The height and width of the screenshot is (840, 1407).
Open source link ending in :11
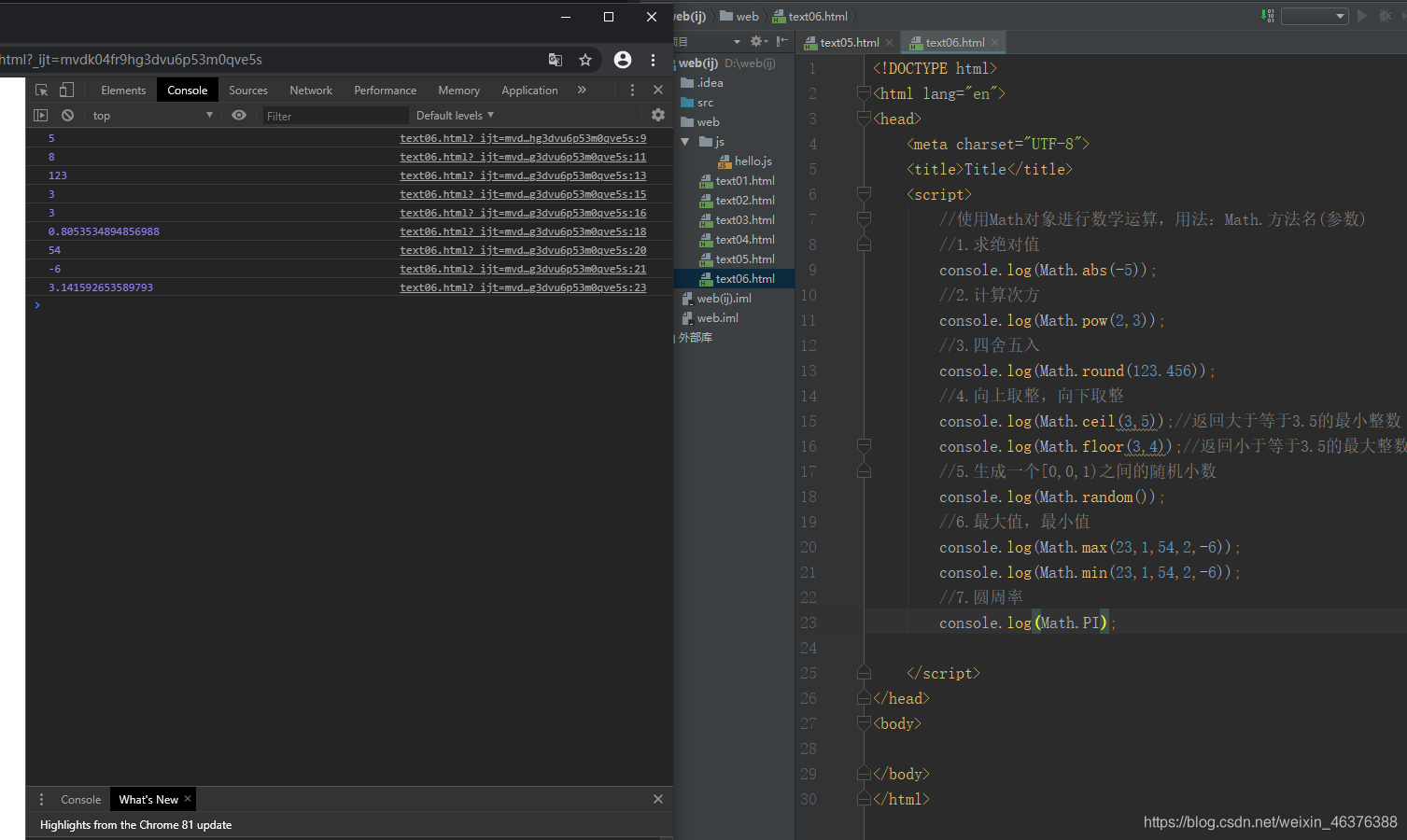point(523,157)
